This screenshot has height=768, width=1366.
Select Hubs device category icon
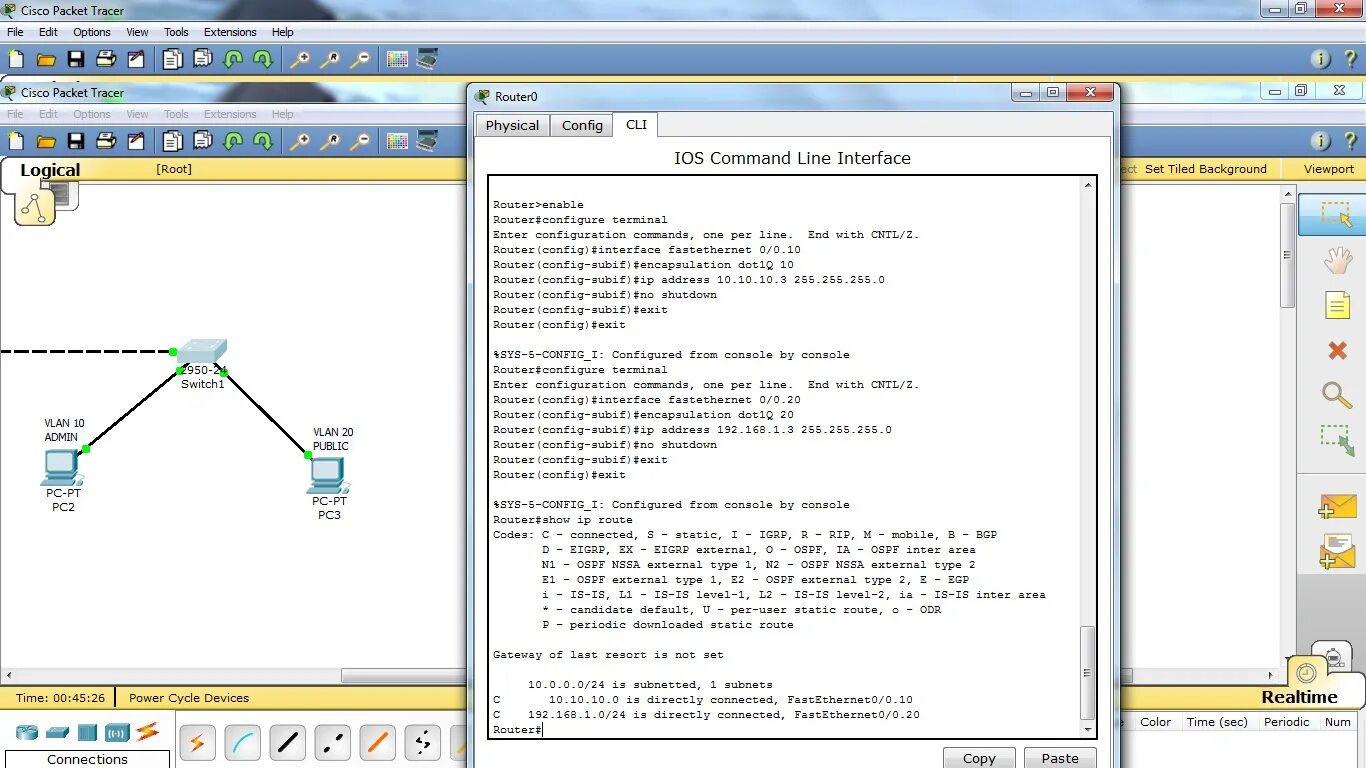click(87, 732)
